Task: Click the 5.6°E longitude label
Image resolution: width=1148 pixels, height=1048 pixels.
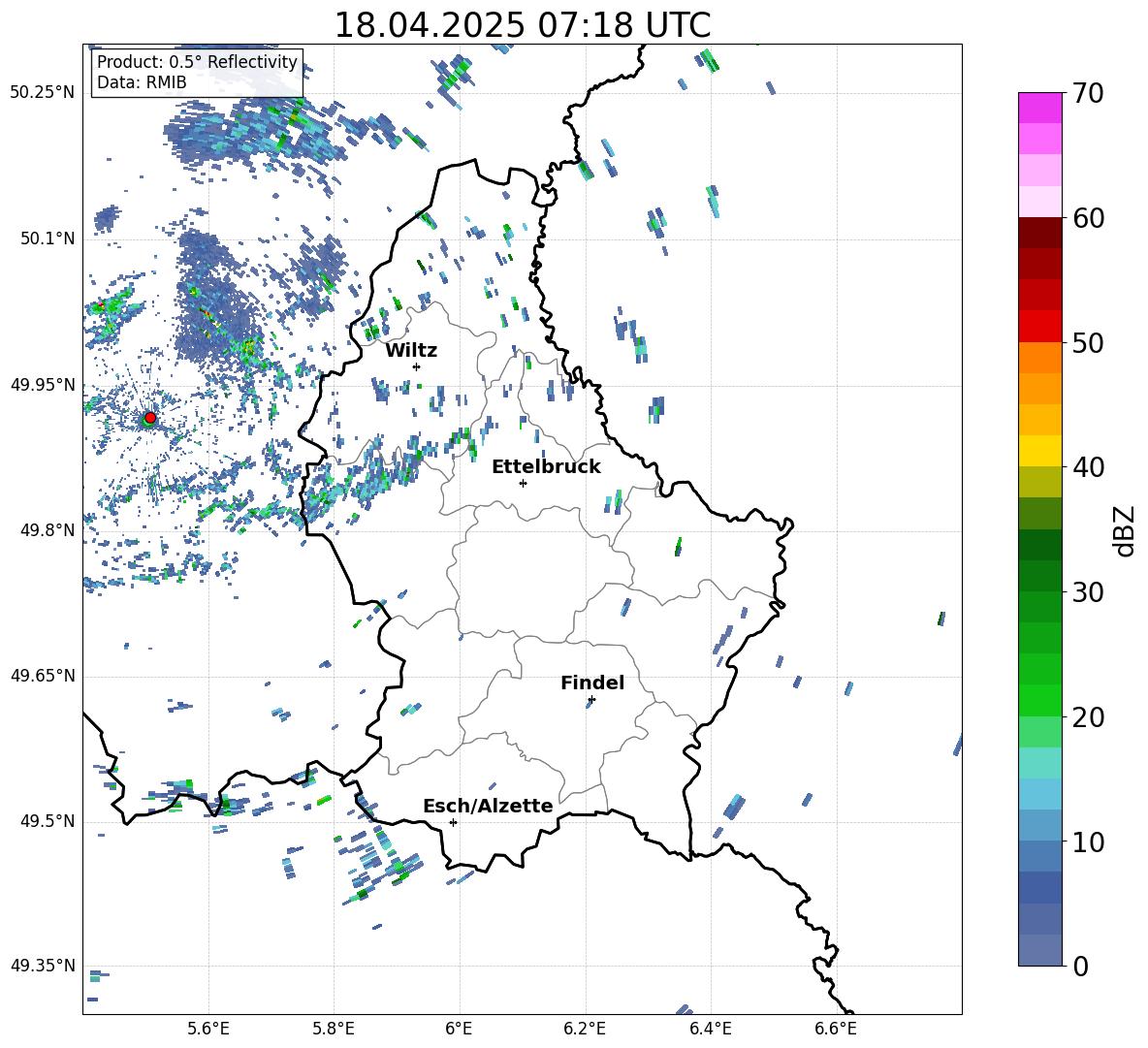Action: tap(208, 1029)
